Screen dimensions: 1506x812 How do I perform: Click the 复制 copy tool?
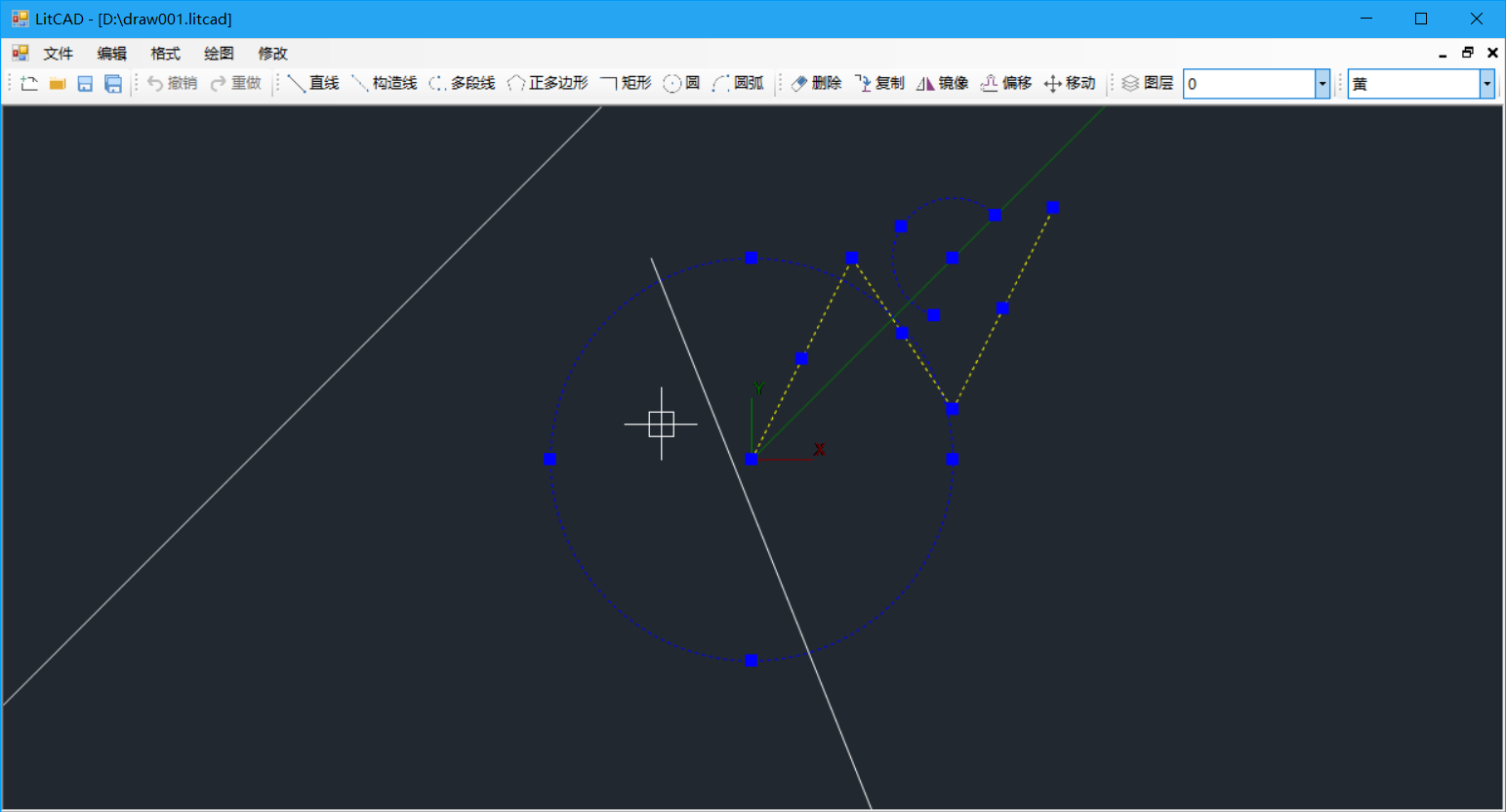coord(879,84)
